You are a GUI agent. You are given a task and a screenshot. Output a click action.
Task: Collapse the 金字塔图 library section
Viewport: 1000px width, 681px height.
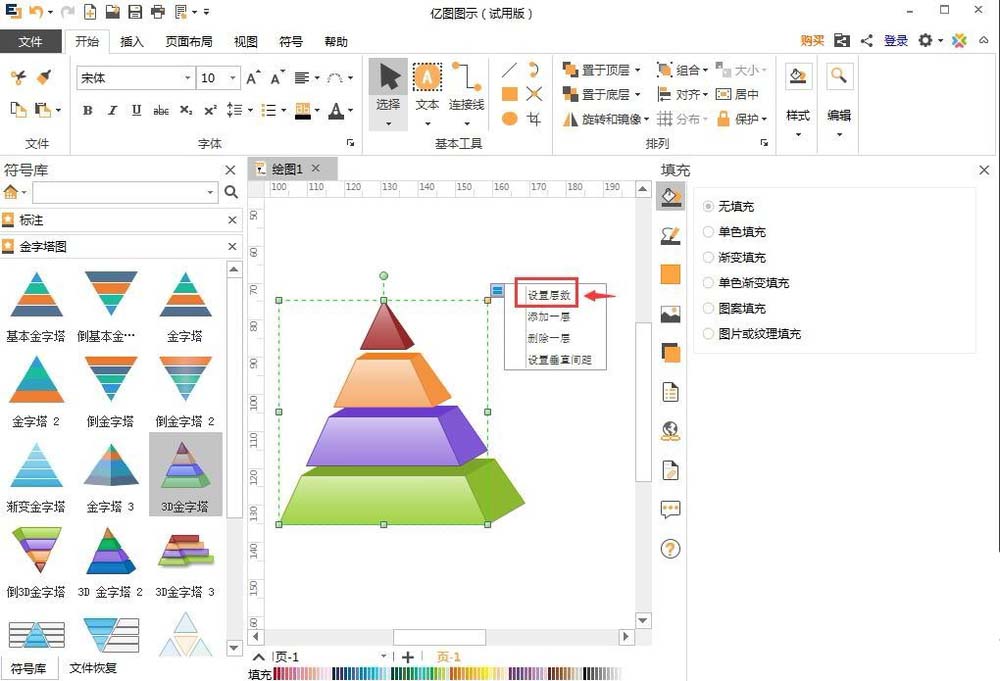[x=230, y=246]
